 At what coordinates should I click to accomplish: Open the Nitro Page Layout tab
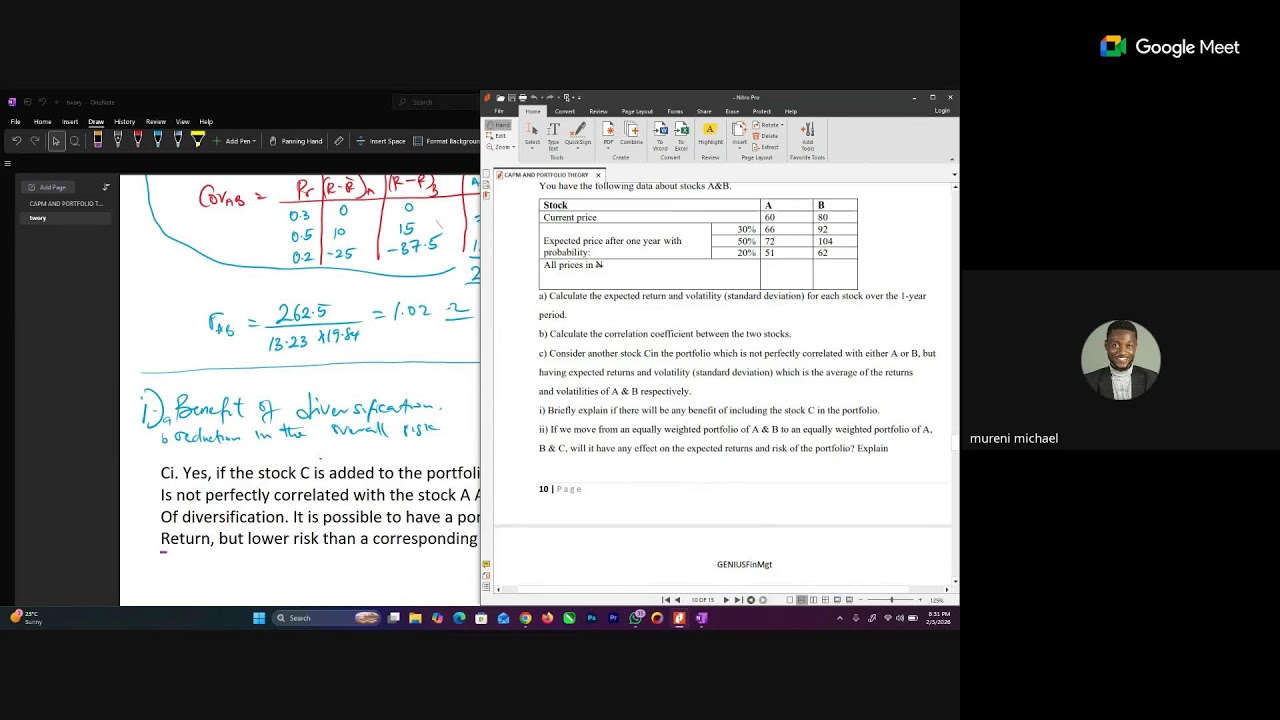point(637,111)
